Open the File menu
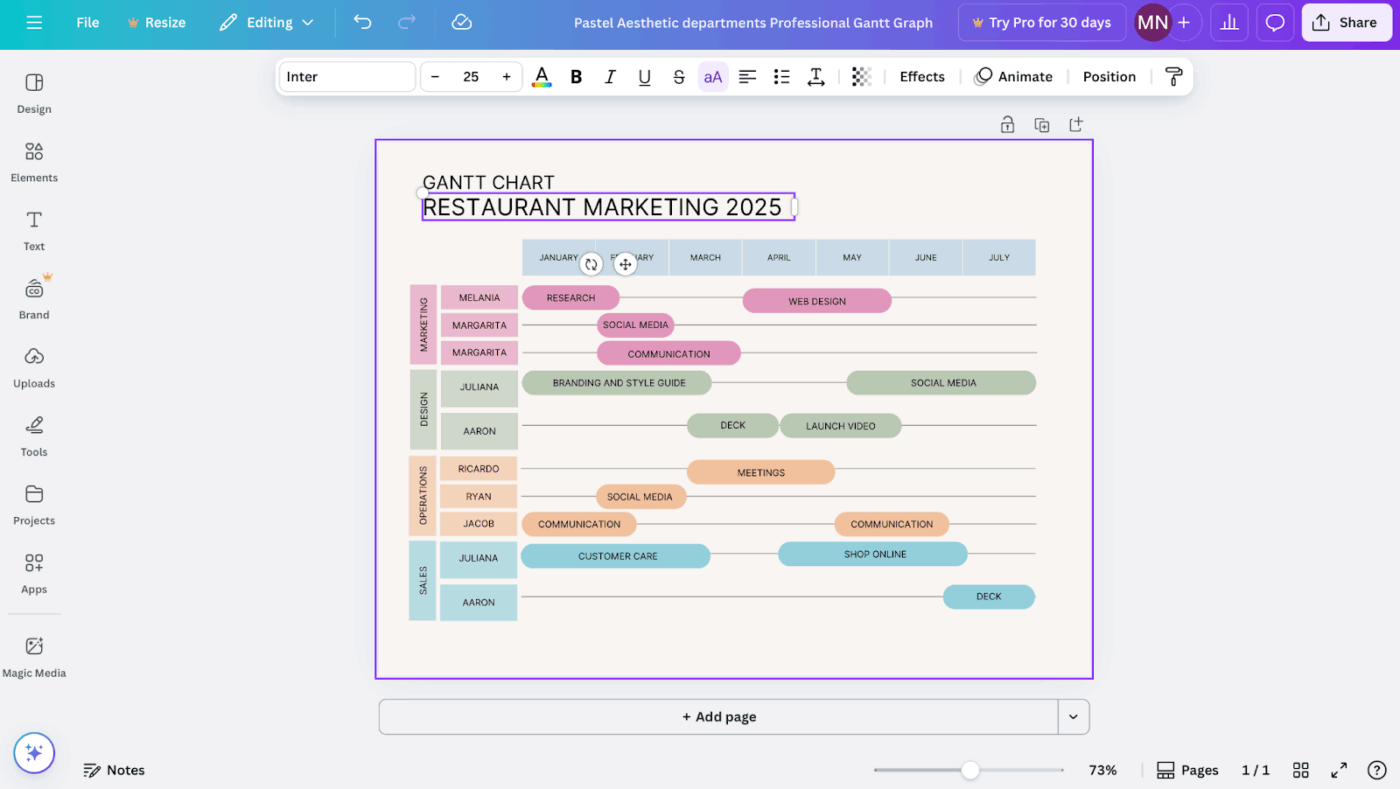1400x789 pixels. pos(88,22)
